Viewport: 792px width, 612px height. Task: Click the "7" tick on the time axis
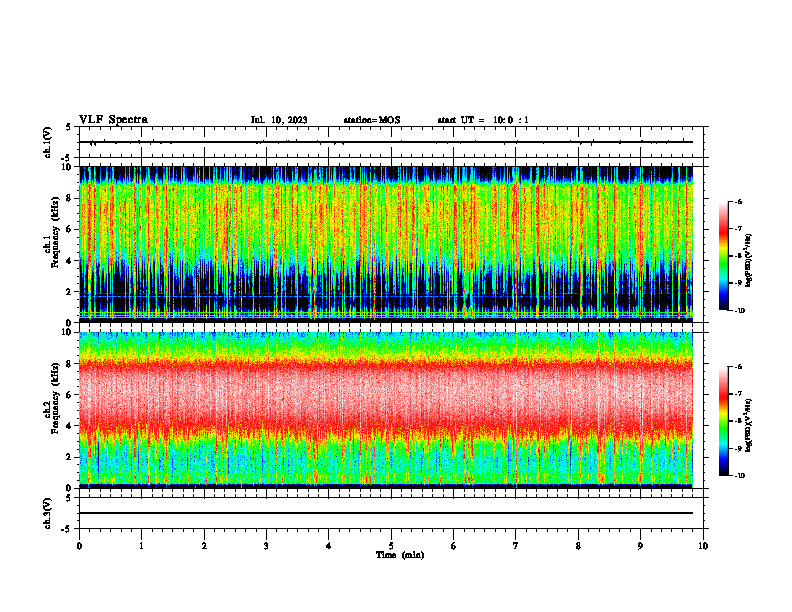[516, 546]
